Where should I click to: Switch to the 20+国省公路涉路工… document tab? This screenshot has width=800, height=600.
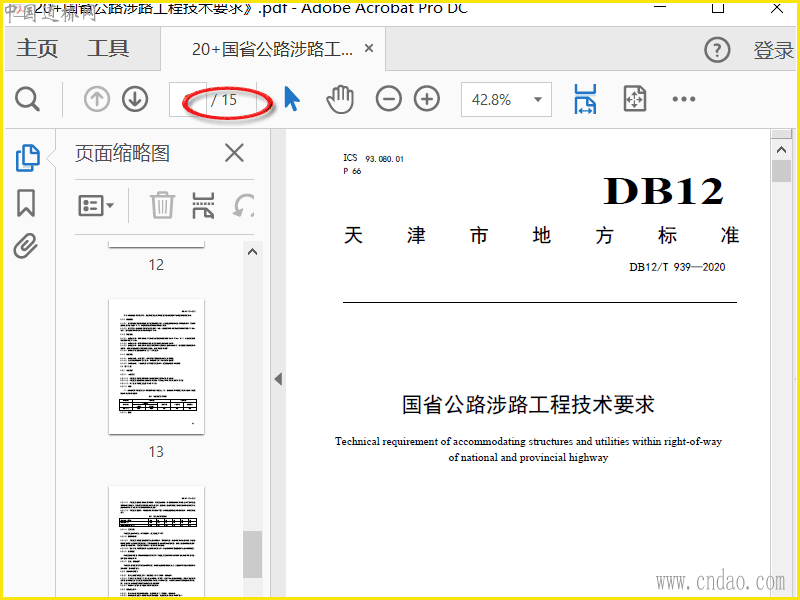click(272, 49)
